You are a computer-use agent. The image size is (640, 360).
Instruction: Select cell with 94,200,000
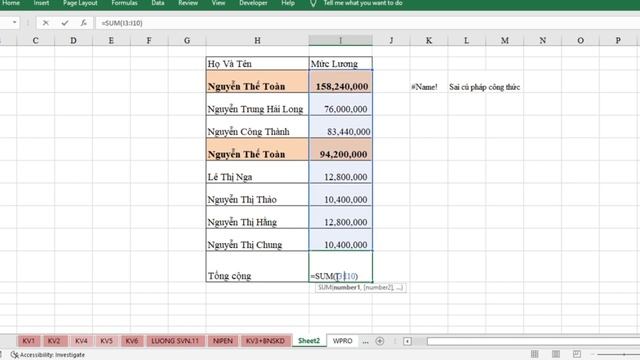(x=340, y=149)
